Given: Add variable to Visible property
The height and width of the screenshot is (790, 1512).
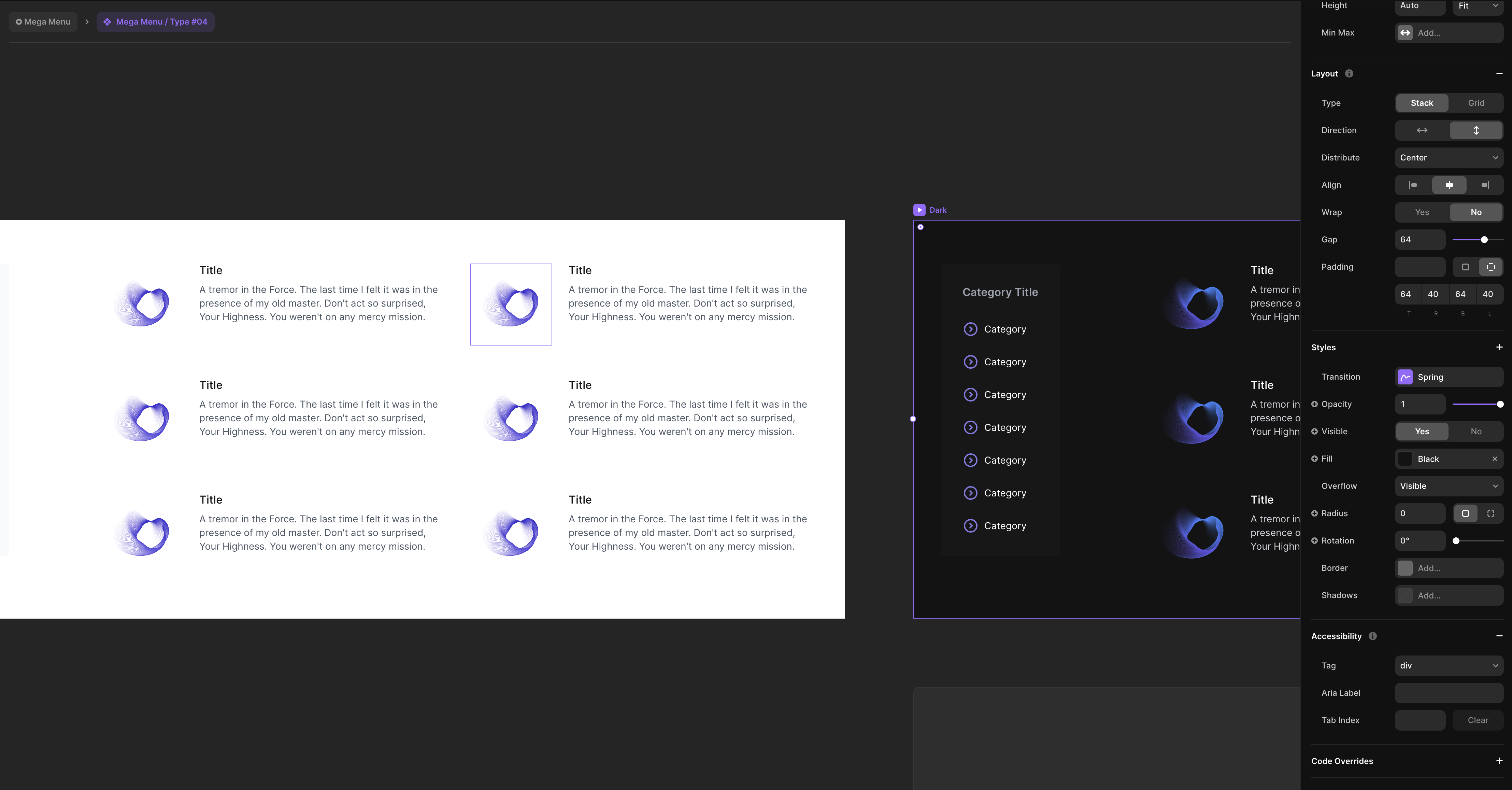Looking at the screenshot, I should [x=1314, y=432].
